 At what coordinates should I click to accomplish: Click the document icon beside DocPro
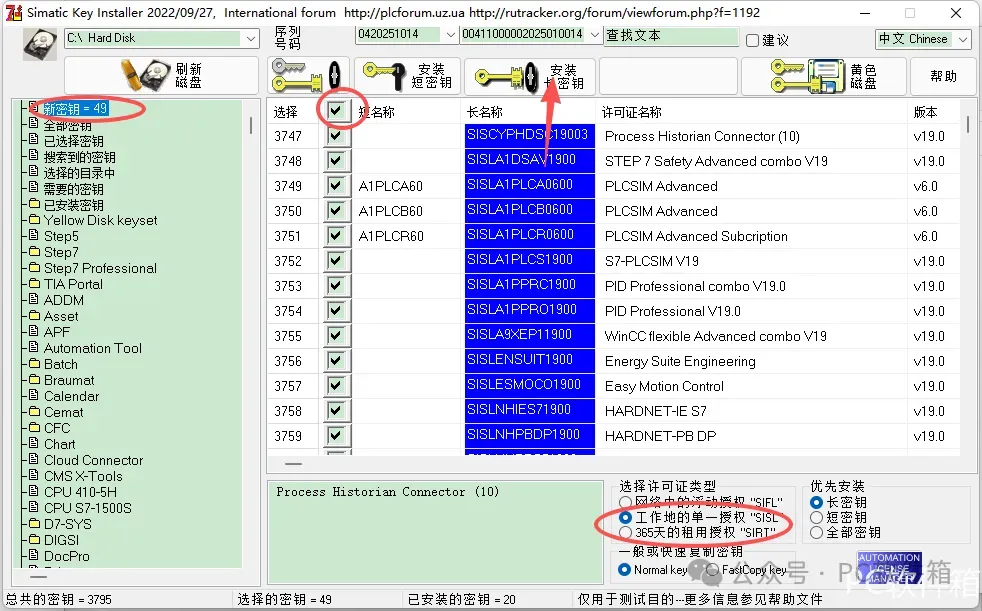(34, 555)
